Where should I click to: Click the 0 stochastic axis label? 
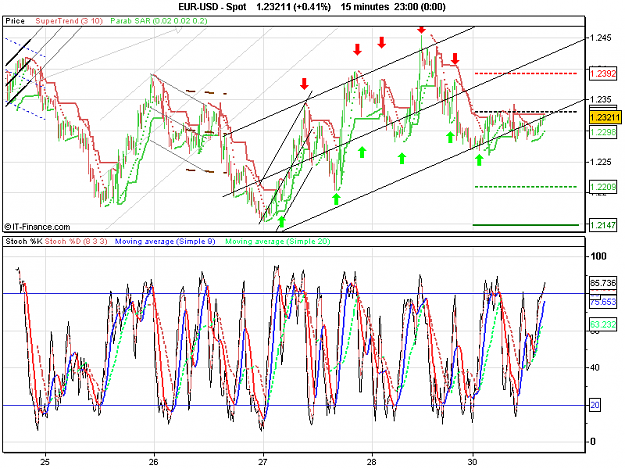(x=594, y=442)
